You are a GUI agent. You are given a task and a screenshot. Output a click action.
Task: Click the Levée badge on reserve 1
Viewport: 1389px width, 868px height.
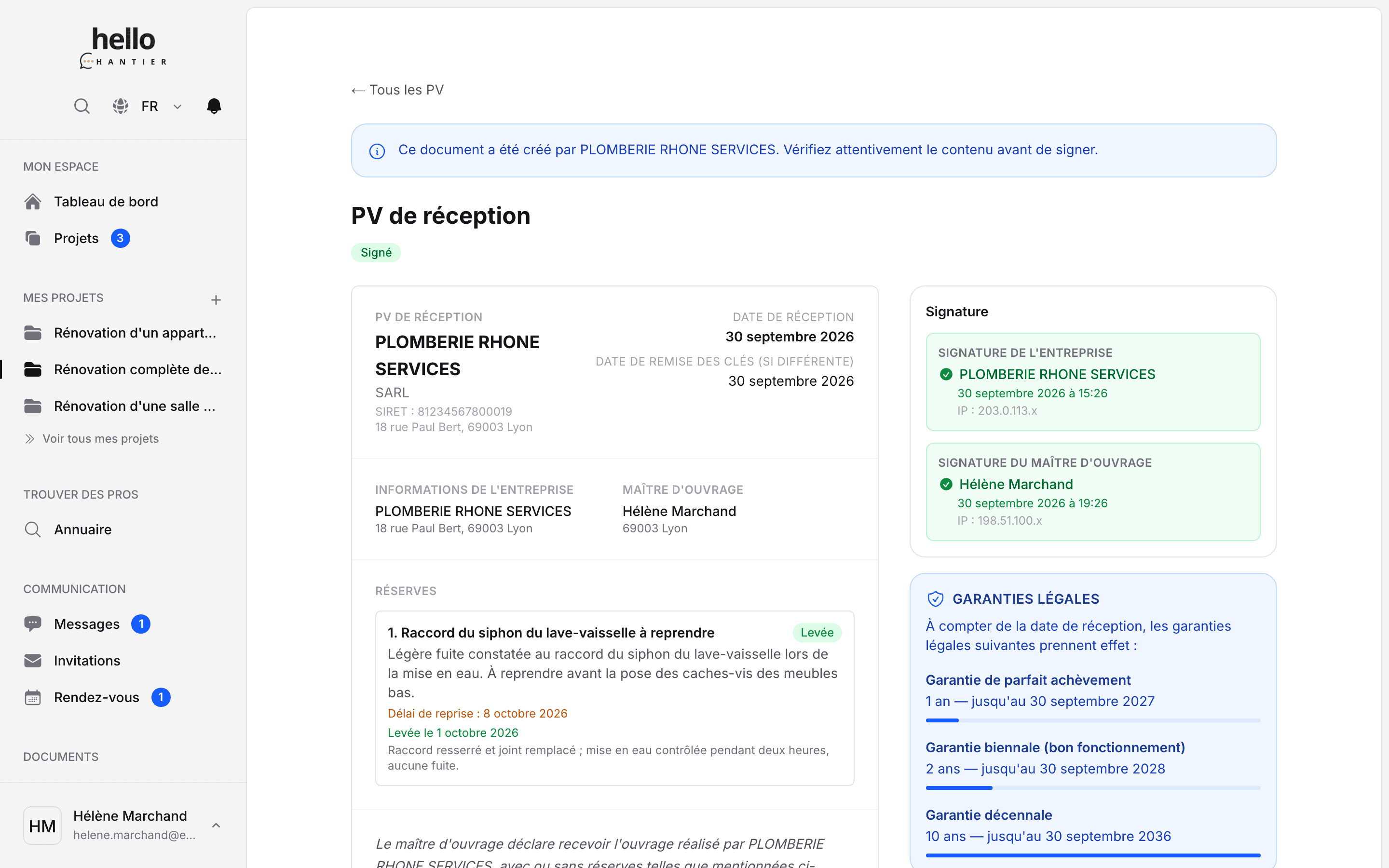coord(817,633)
